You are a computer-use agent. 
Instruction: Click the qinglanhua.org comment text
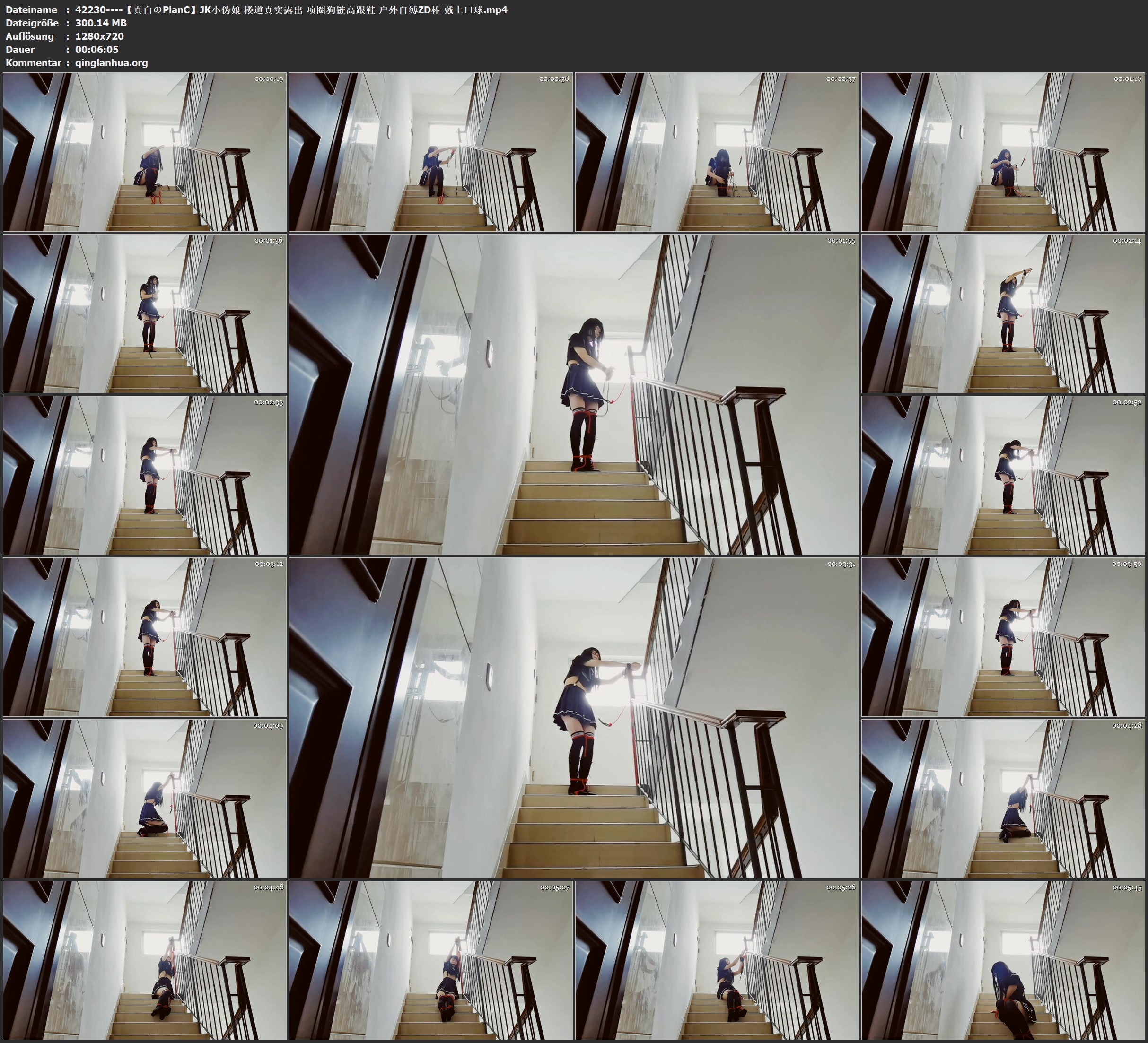click(111, 62)
